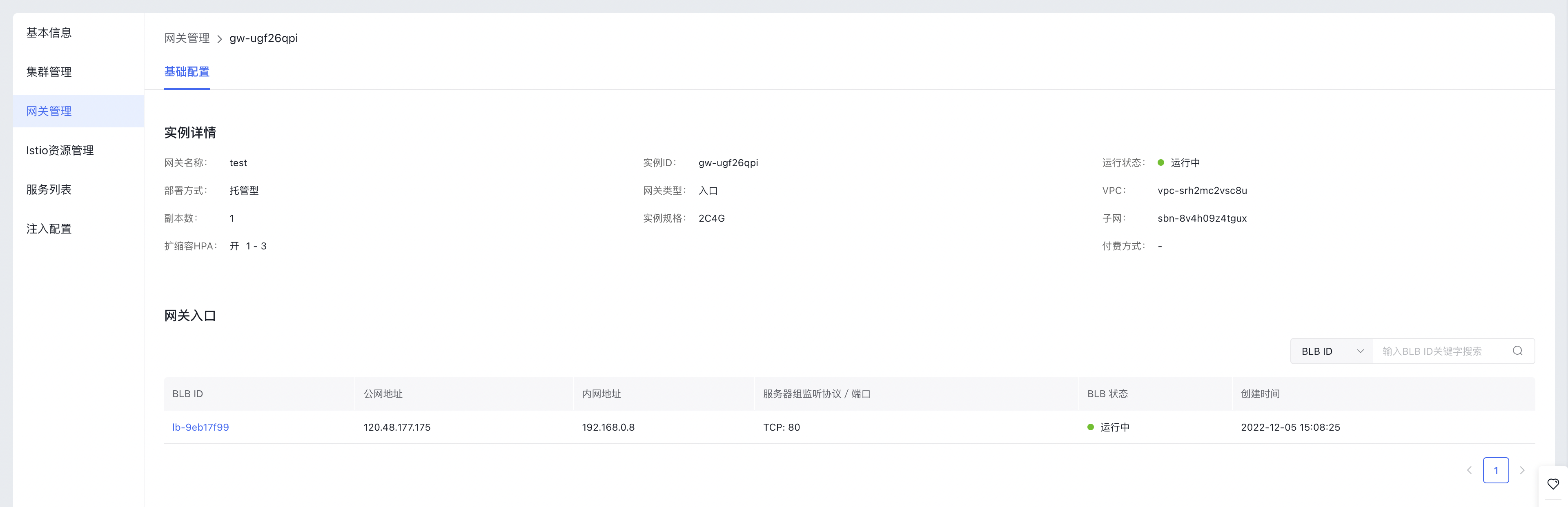Click deployment value 托管型

pyautogui.click(x=244, y=191)
